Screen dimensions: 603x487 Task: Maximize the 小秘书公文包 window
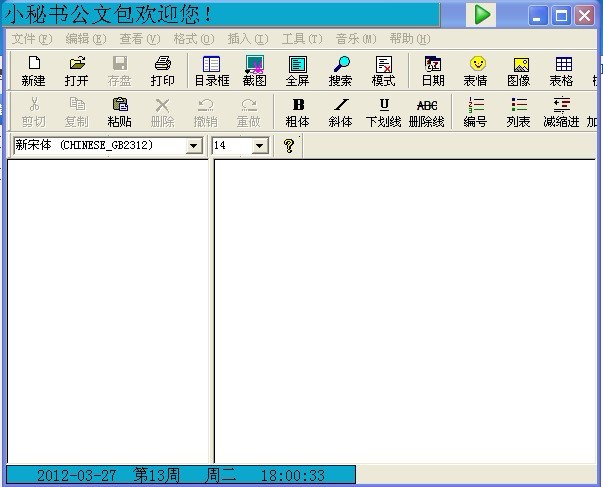(561, 16)
